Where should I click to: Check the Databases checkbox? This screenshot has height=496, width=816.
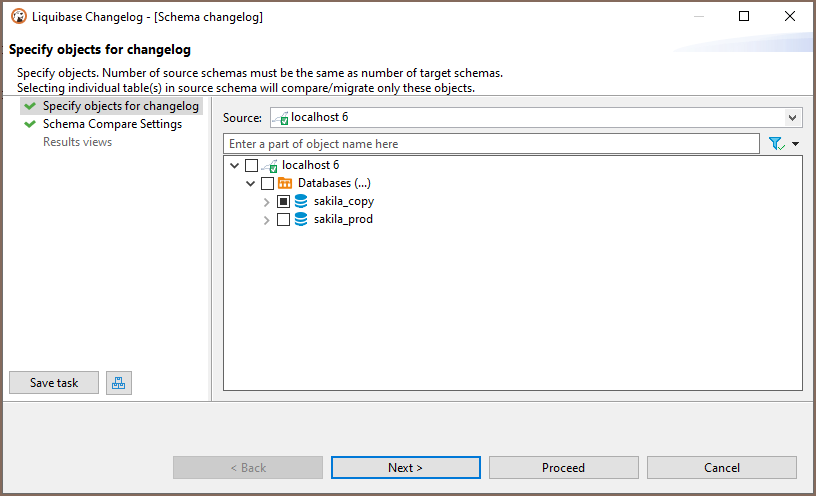tap(267, 184)
